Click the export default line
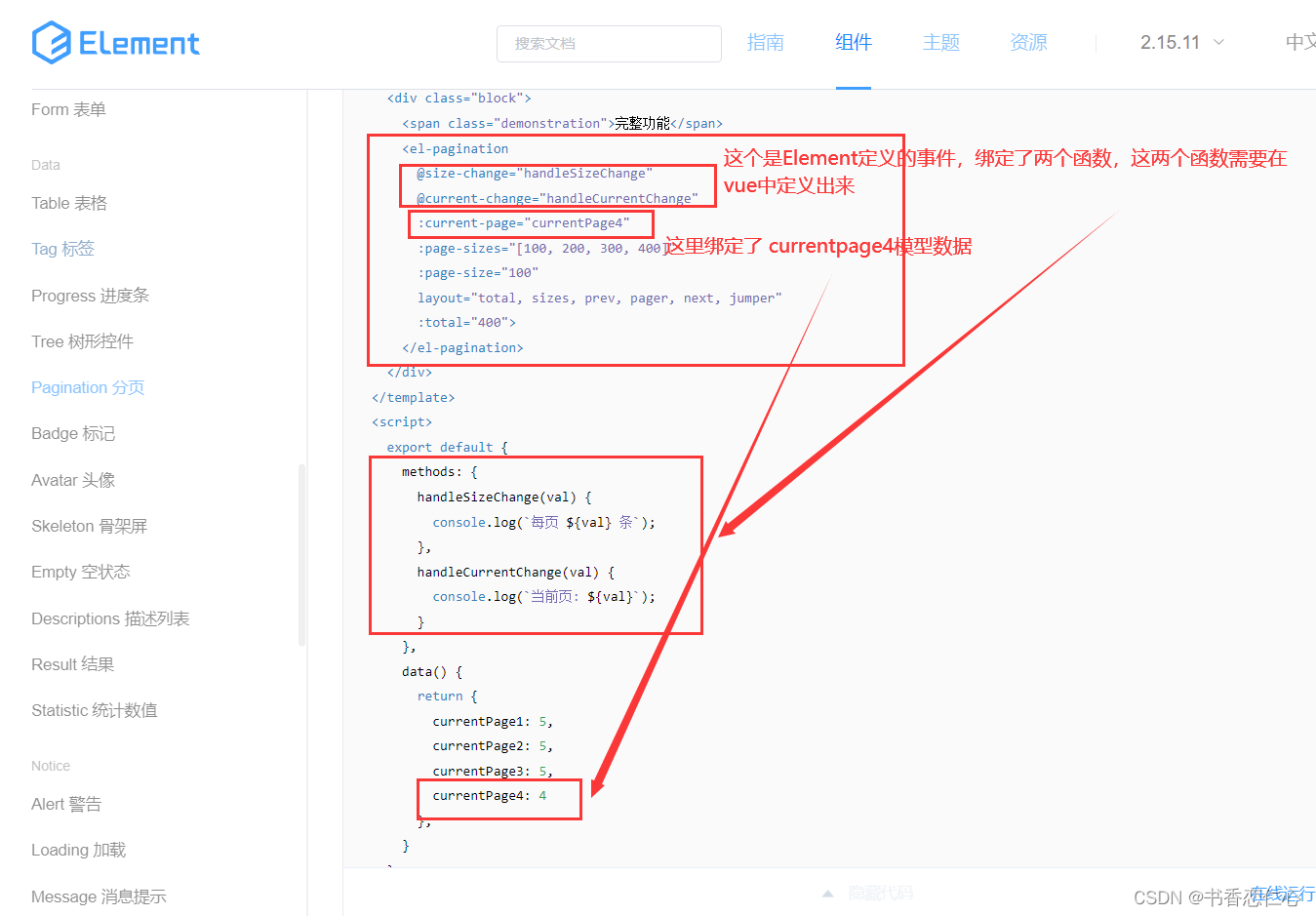The height and width of the screenshot is (916, 1316). tap(448, 448)
